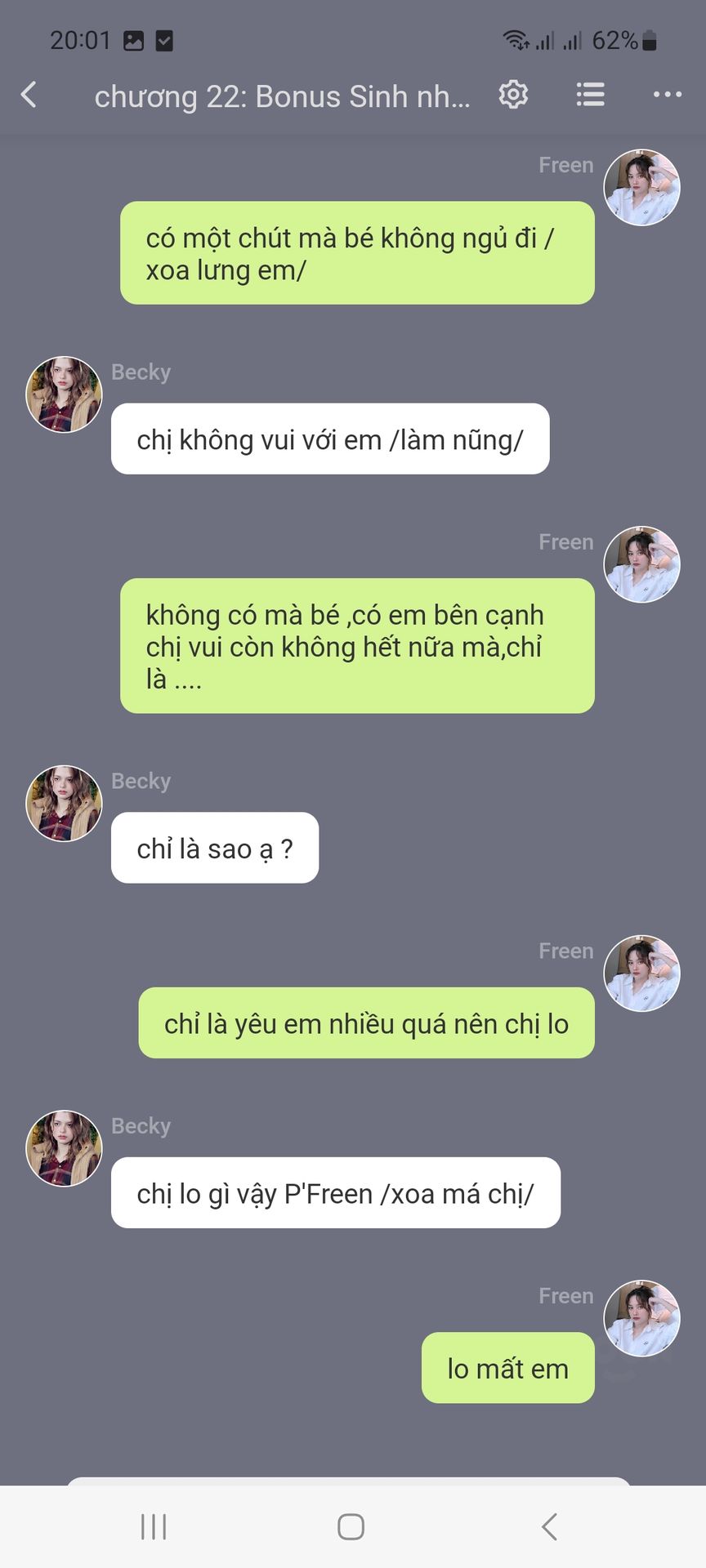The height and width of the screenshot is (1568, 706).
Task: Tap Becky's avatar beside 'chị không vui với em'
Action: pos(64,394)
